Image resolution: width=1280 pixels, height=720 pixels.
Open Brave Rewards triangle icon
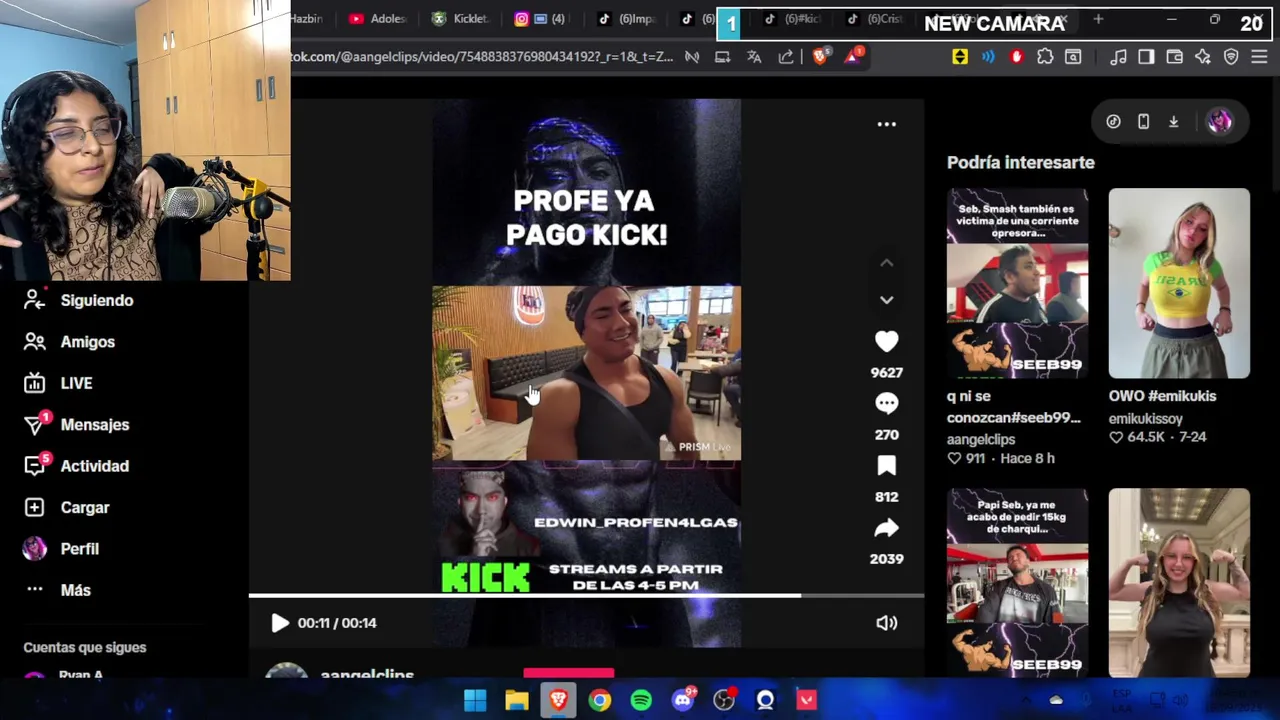tap(853, 57)
